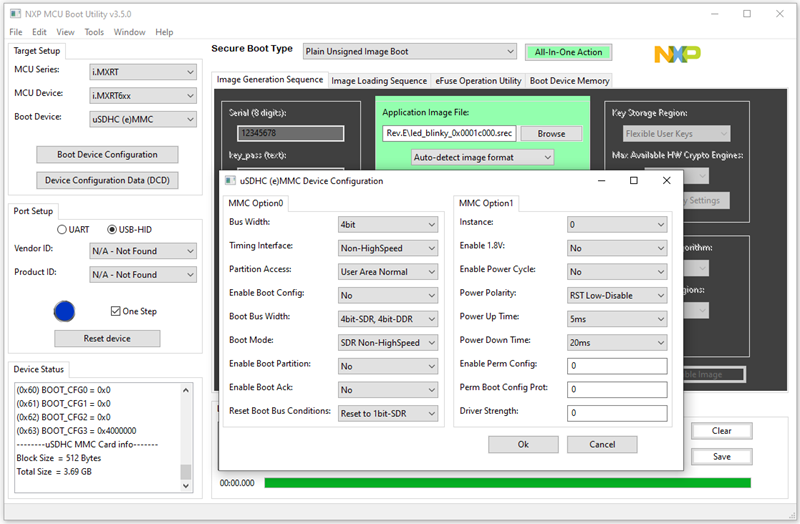Click Device Status scrollbar down arrow
Screen dimensions: 800x524
click(x=186, y=486)
